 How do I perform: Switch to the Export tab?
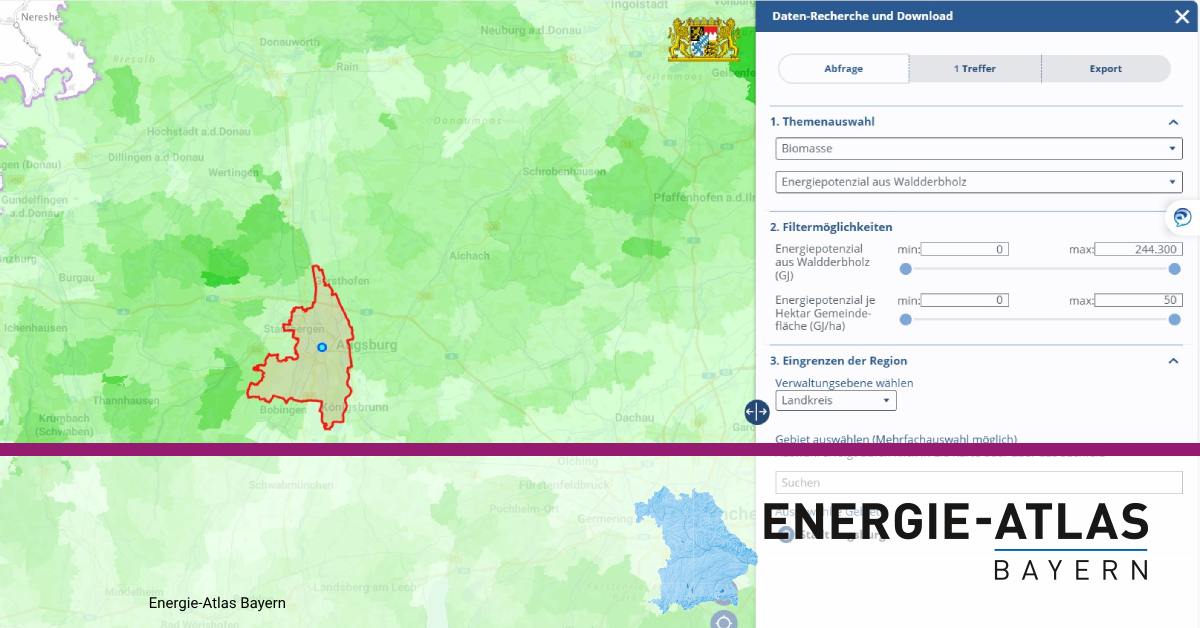[x=1106, y=69]
